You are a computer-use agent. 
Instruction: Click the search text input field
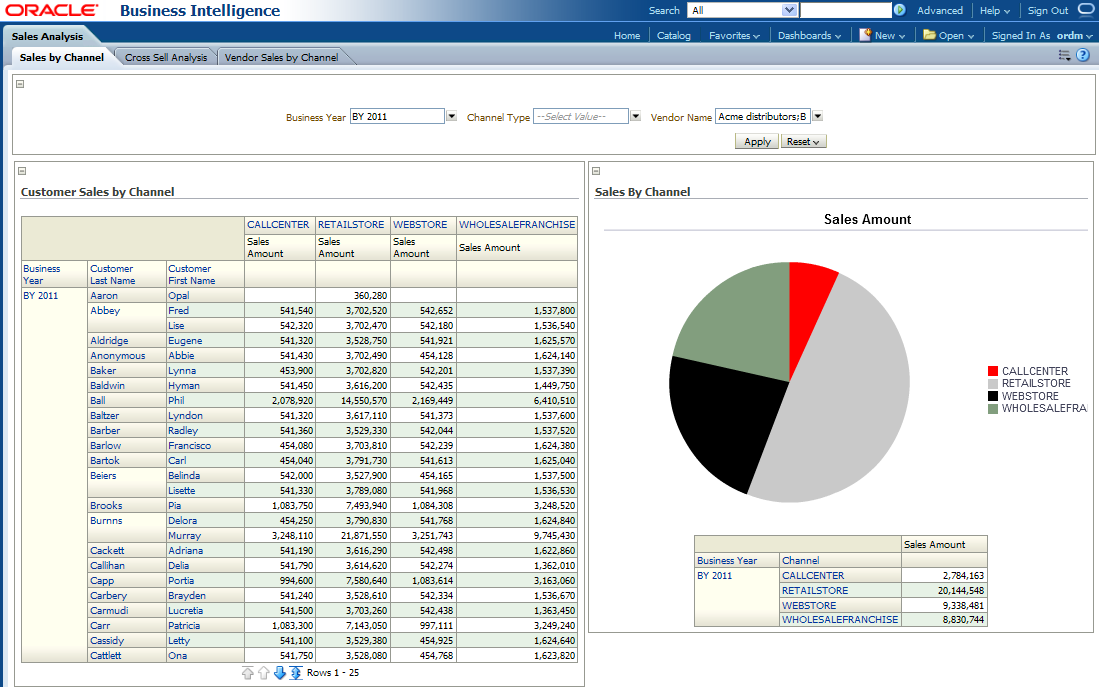click(845, 10)
